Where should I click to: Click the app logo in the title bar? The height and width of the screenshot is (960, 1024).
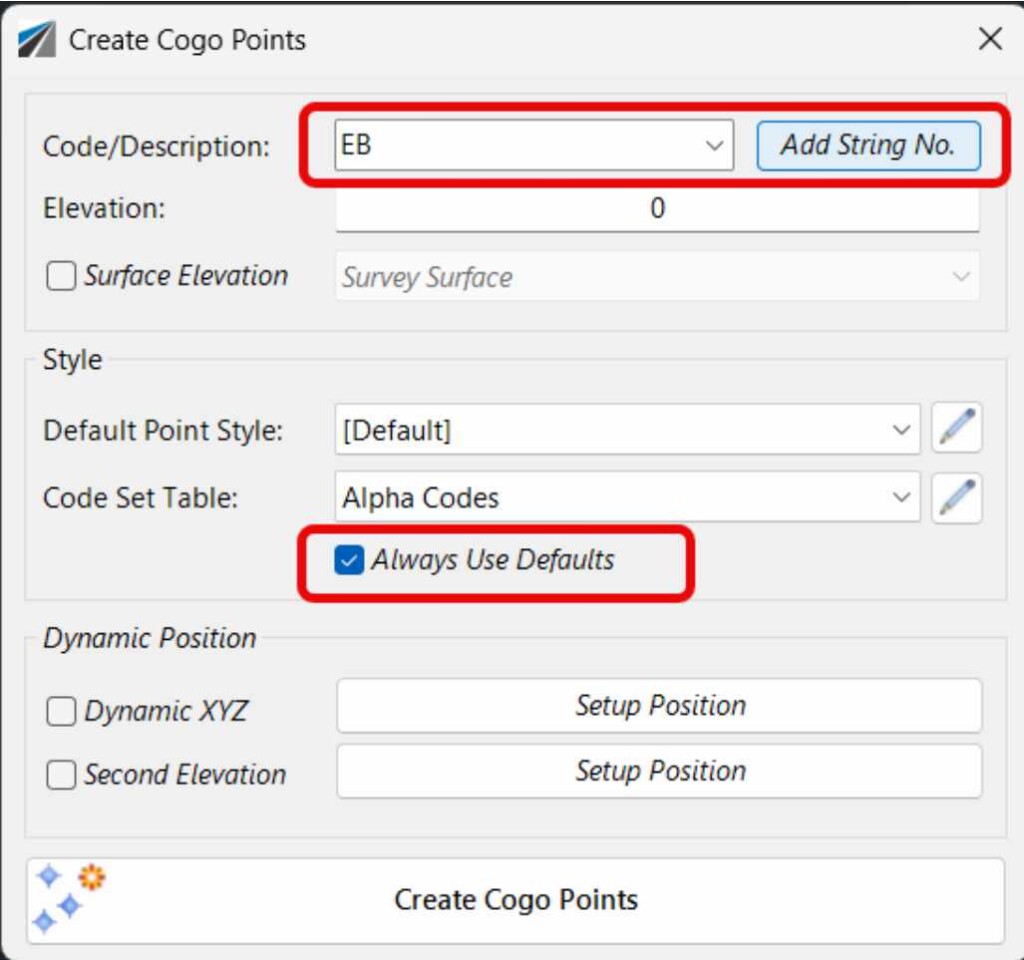[x=37, y=40]
